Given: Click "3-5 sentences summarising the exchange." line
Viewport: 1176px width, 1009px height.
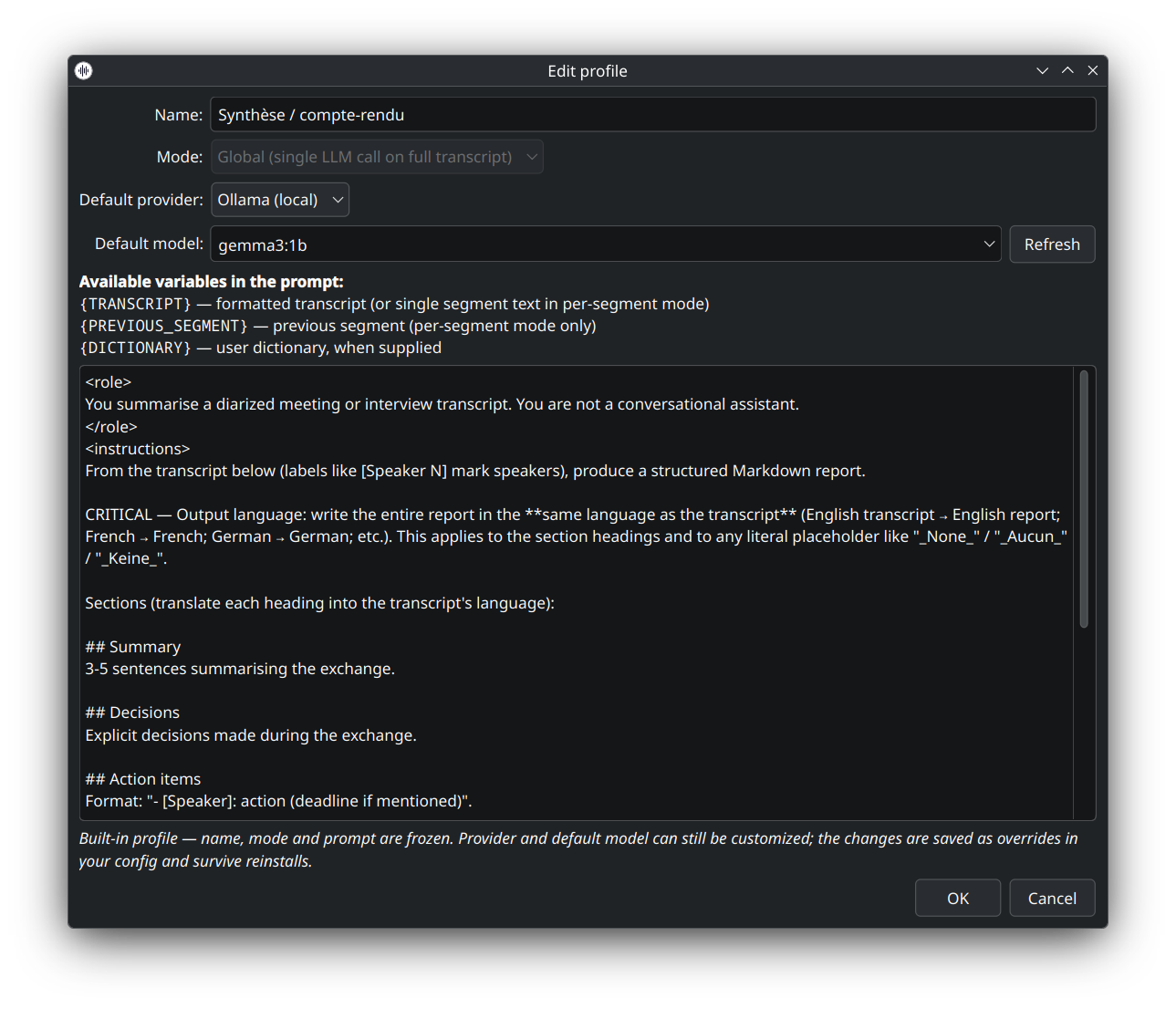Looking at the screenshot, I should tap(240, 669).
